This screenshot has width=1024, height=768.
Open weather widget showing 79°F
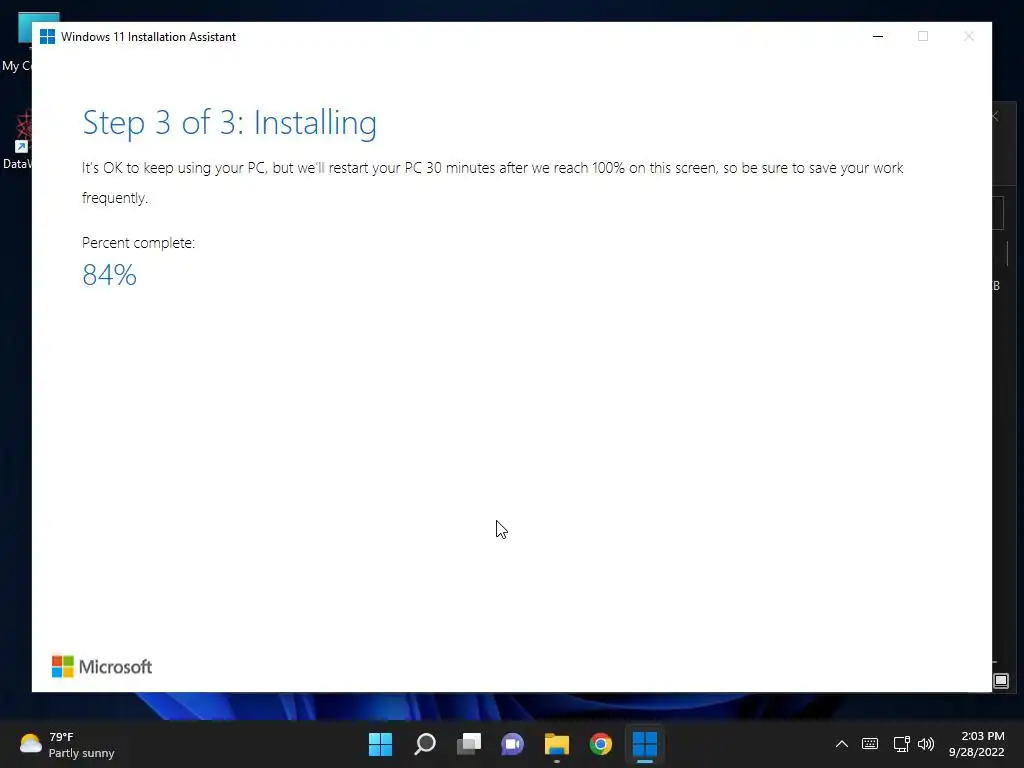click(x=67, y=744)
